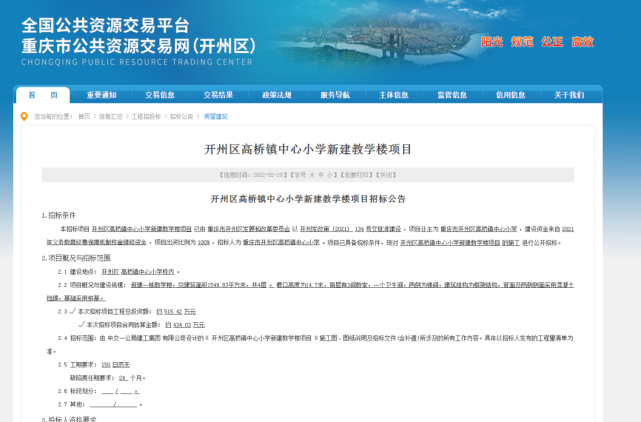This screenshot has height=422, width=641.
Task: Open the 交易结果 menu item
Action: pos(219,95)
